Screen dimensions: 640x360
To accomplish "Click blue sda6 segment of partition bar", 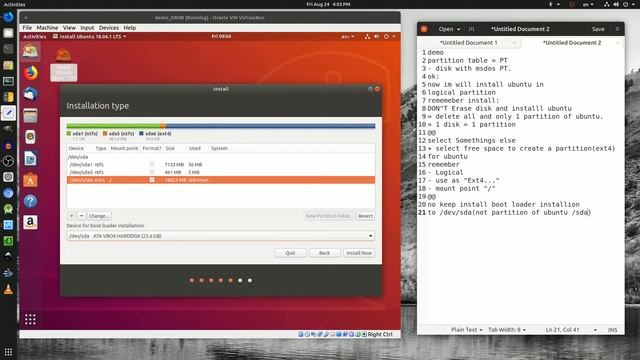I will tap(271, 126).
